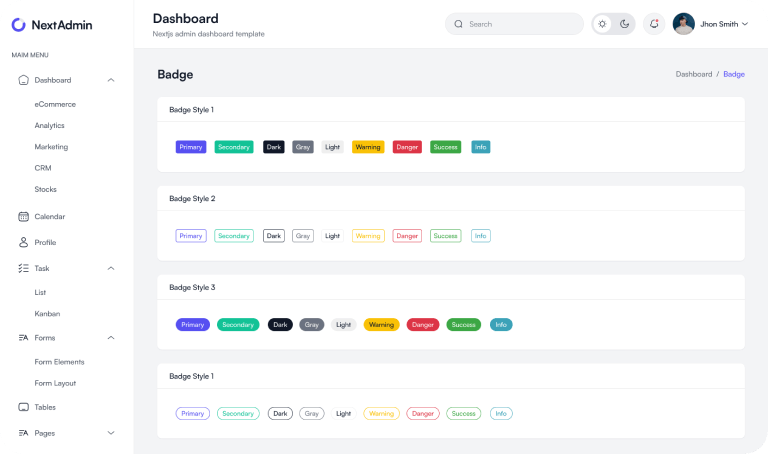Screen dimensions: 768x454
Task: Expand the Pages menu chevron
Action: coord(111,433)
